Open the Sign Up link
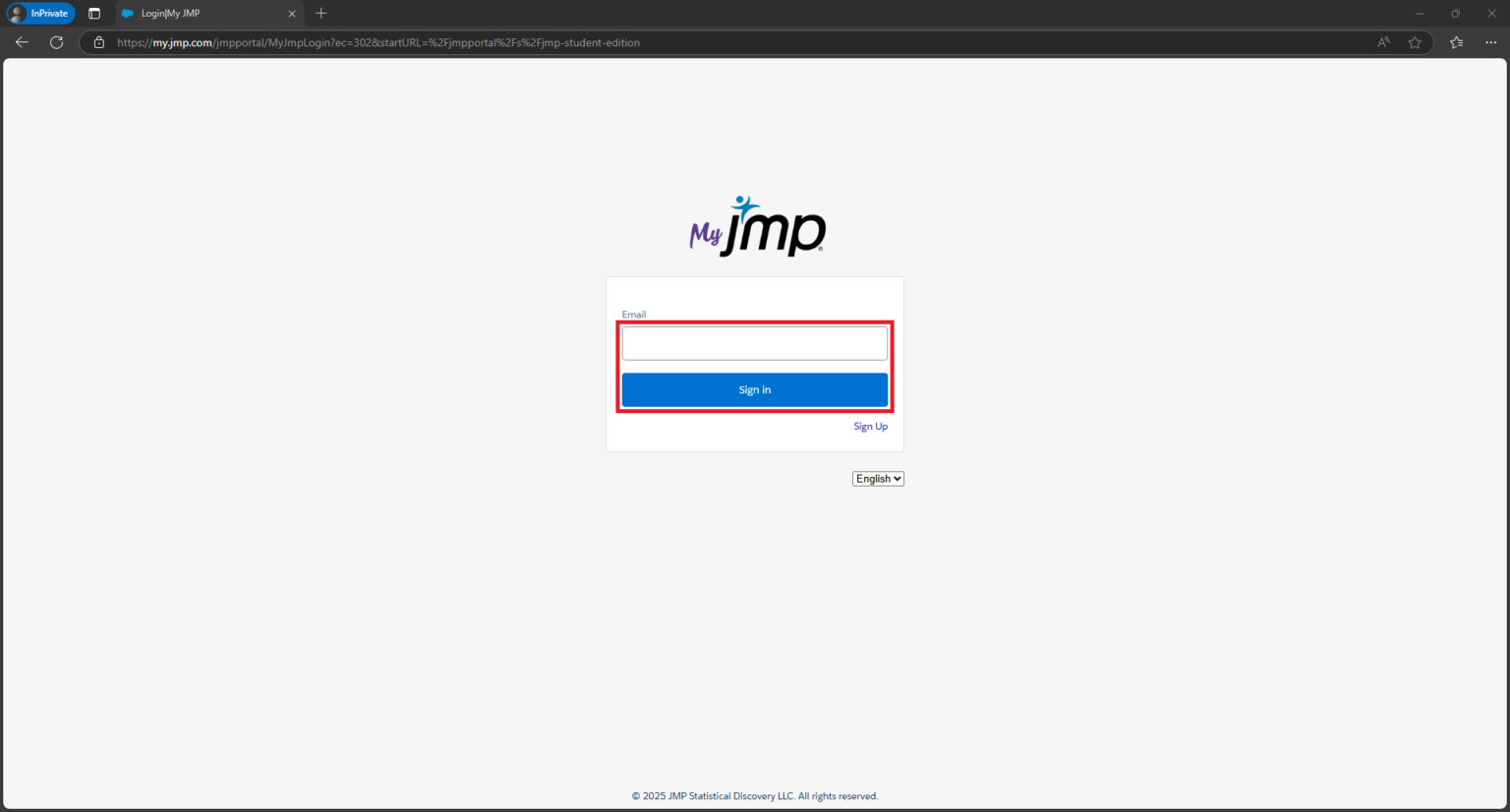1510x812 pixels. click(870, 426)
